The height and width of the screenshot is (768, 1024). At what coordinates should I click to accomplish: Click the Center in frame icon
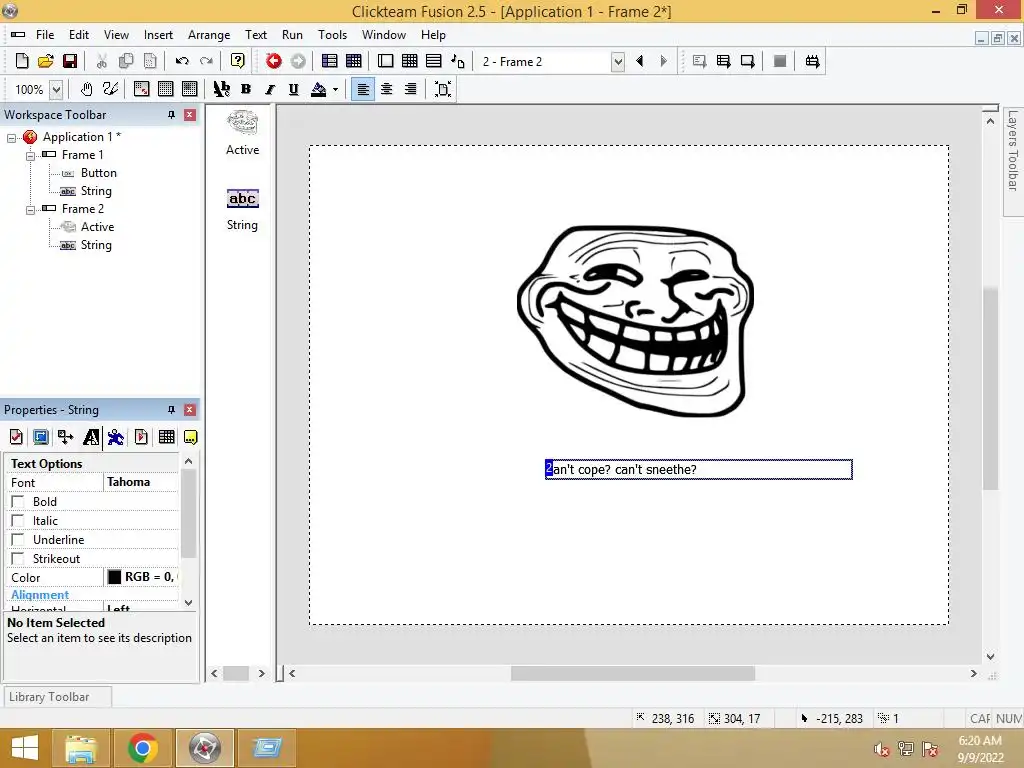point(443,89)
